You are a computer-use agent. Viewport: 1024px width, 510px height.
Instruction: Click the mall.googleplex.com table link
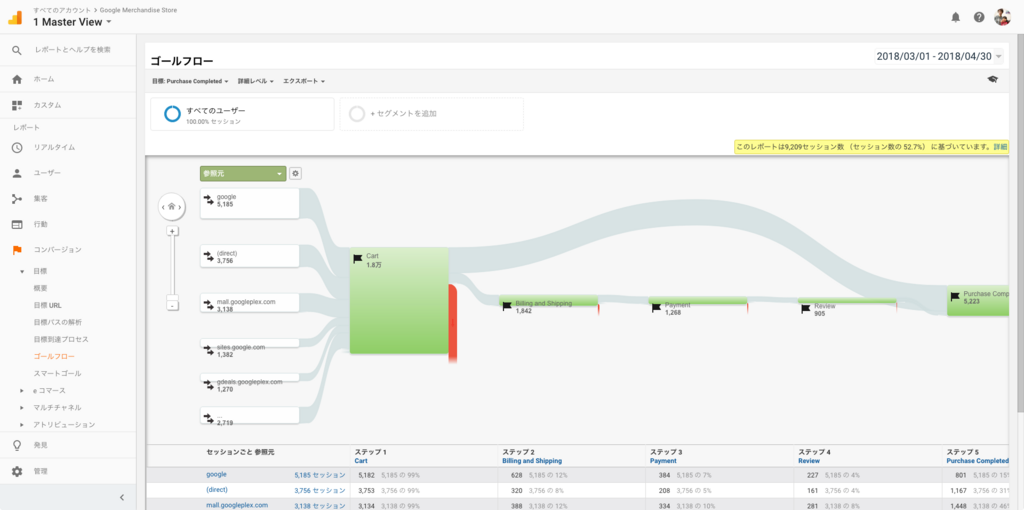pyautogui.click(x=237, y=505)
